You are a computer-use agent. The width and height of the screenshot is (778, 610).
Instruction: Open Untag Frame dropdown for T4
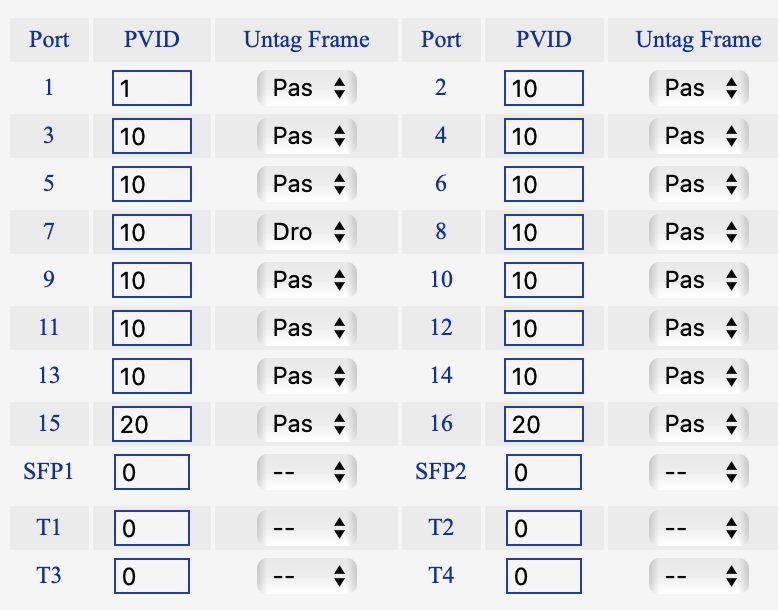click(x=698, y=576)
